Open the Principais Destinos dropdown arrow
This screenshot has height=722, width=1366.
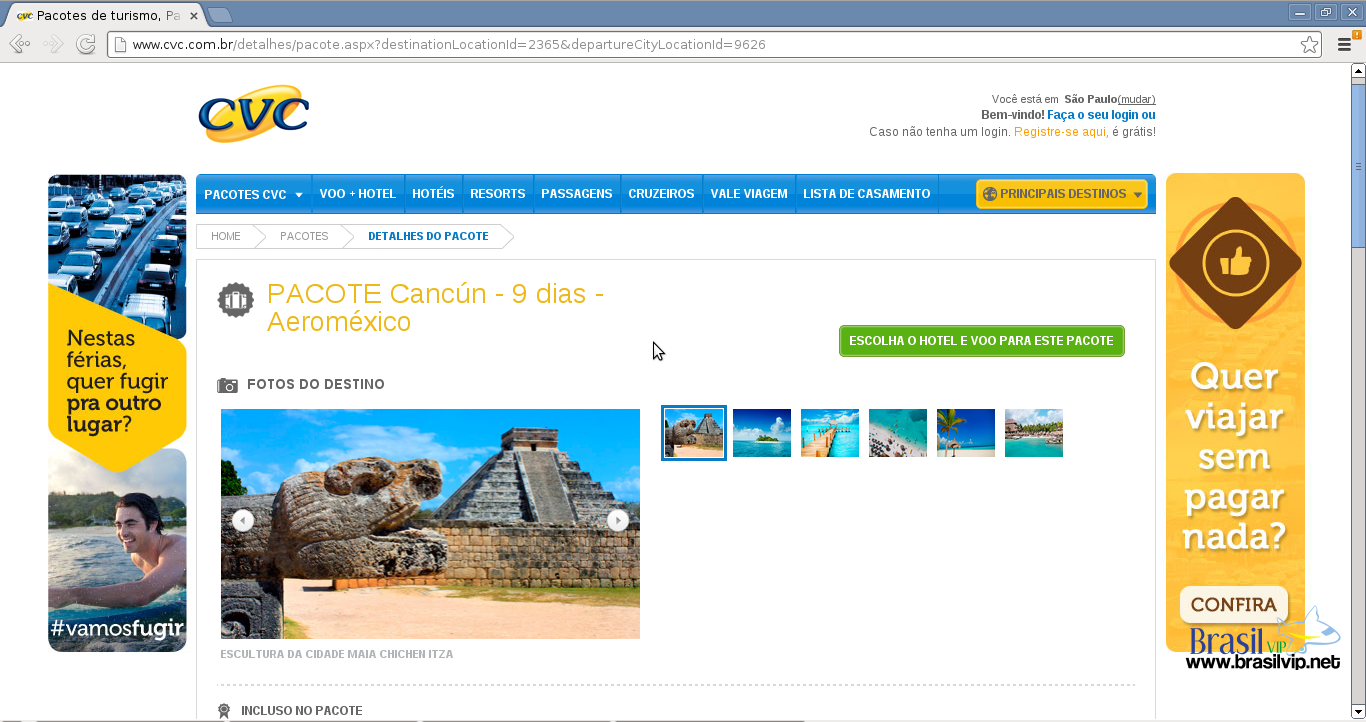(1138, 195)
